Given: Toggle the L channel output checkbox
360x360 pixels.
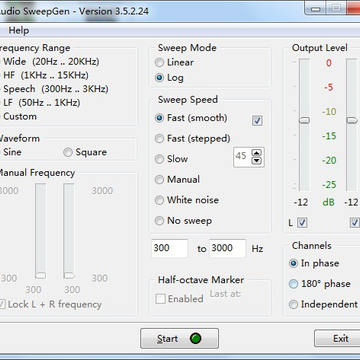Looking at the screenshot, I should (302, 223).
